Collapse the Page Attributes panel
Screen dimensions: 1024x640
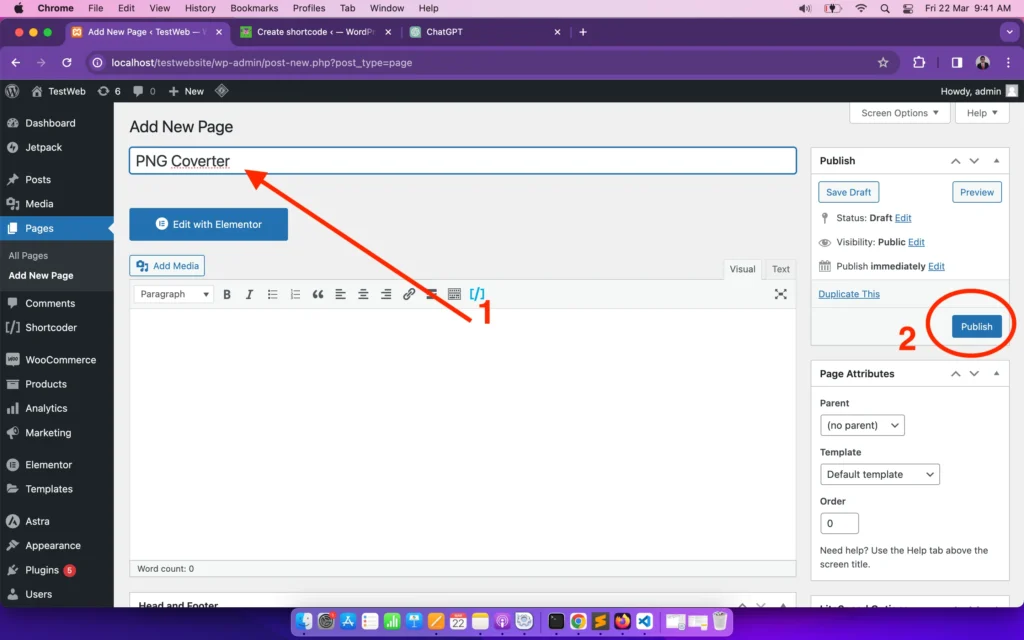996,374
